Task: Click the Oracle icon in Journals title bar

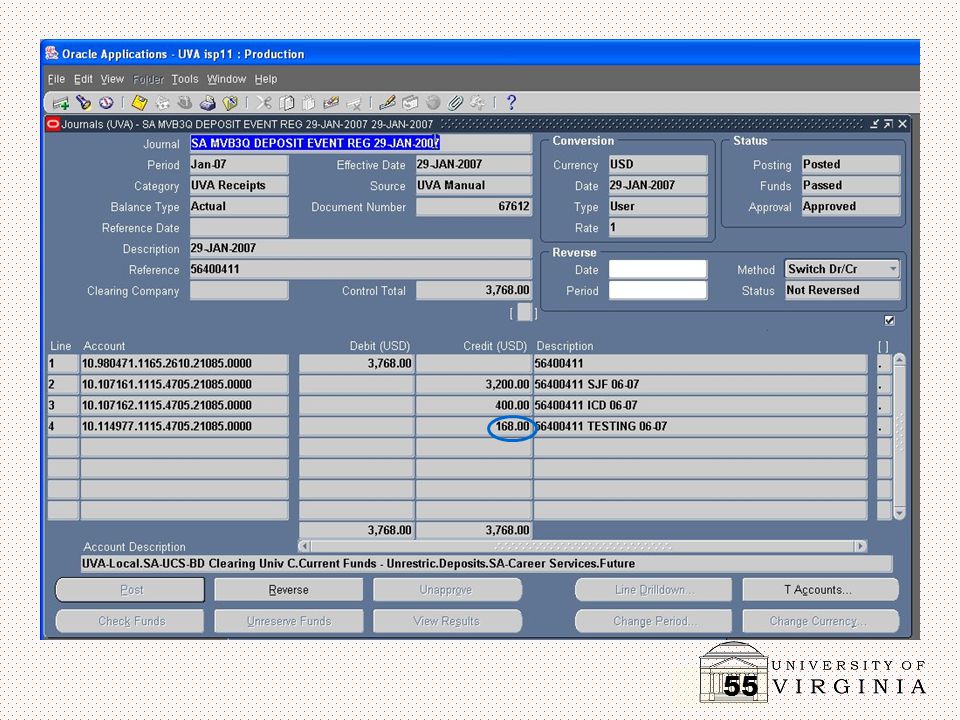Action: pos(53,124)
